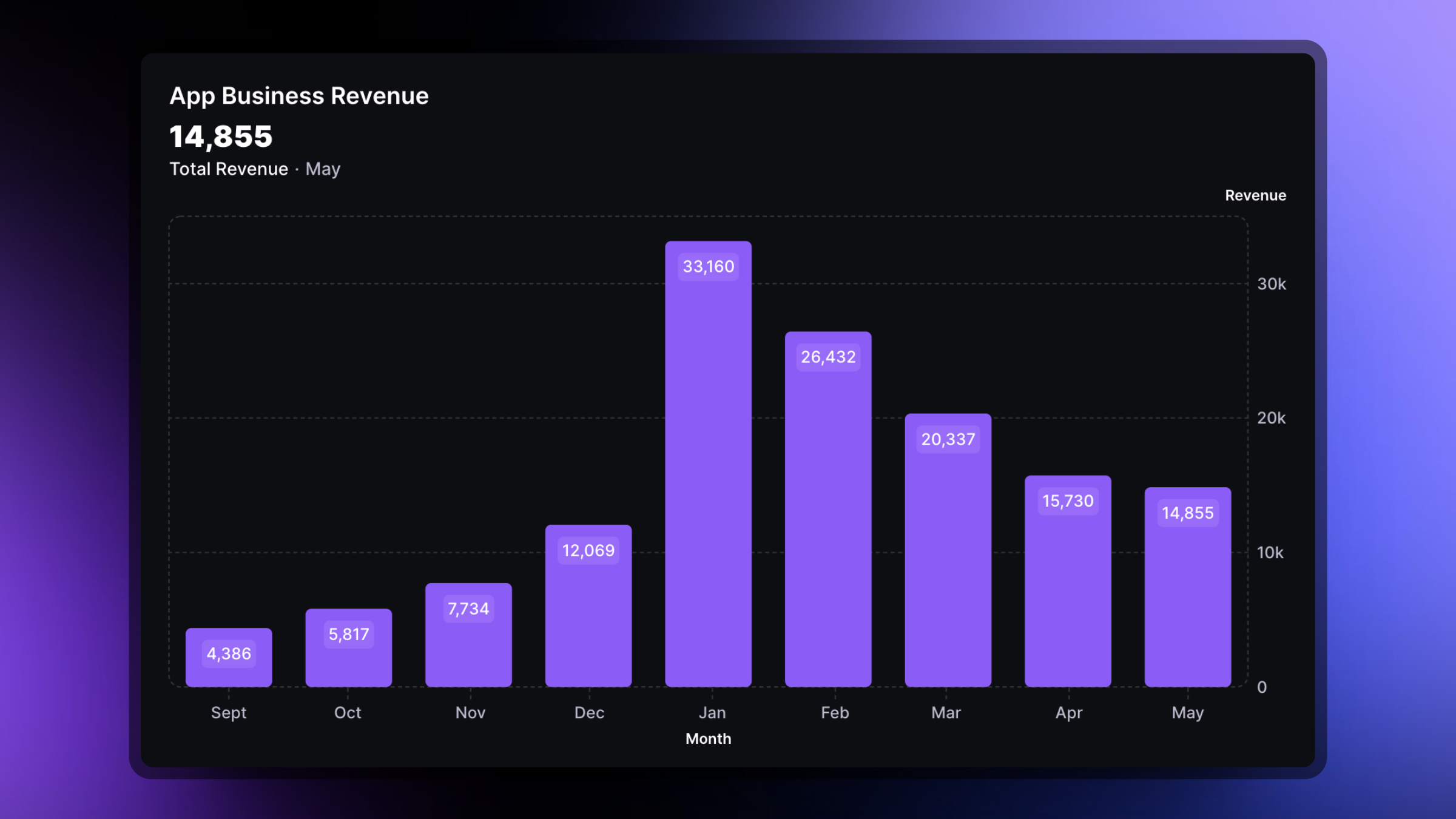This screenshot has width=1456, height=819.
Task: Click the 0 axis label
Action: [x=1262, y=687]
